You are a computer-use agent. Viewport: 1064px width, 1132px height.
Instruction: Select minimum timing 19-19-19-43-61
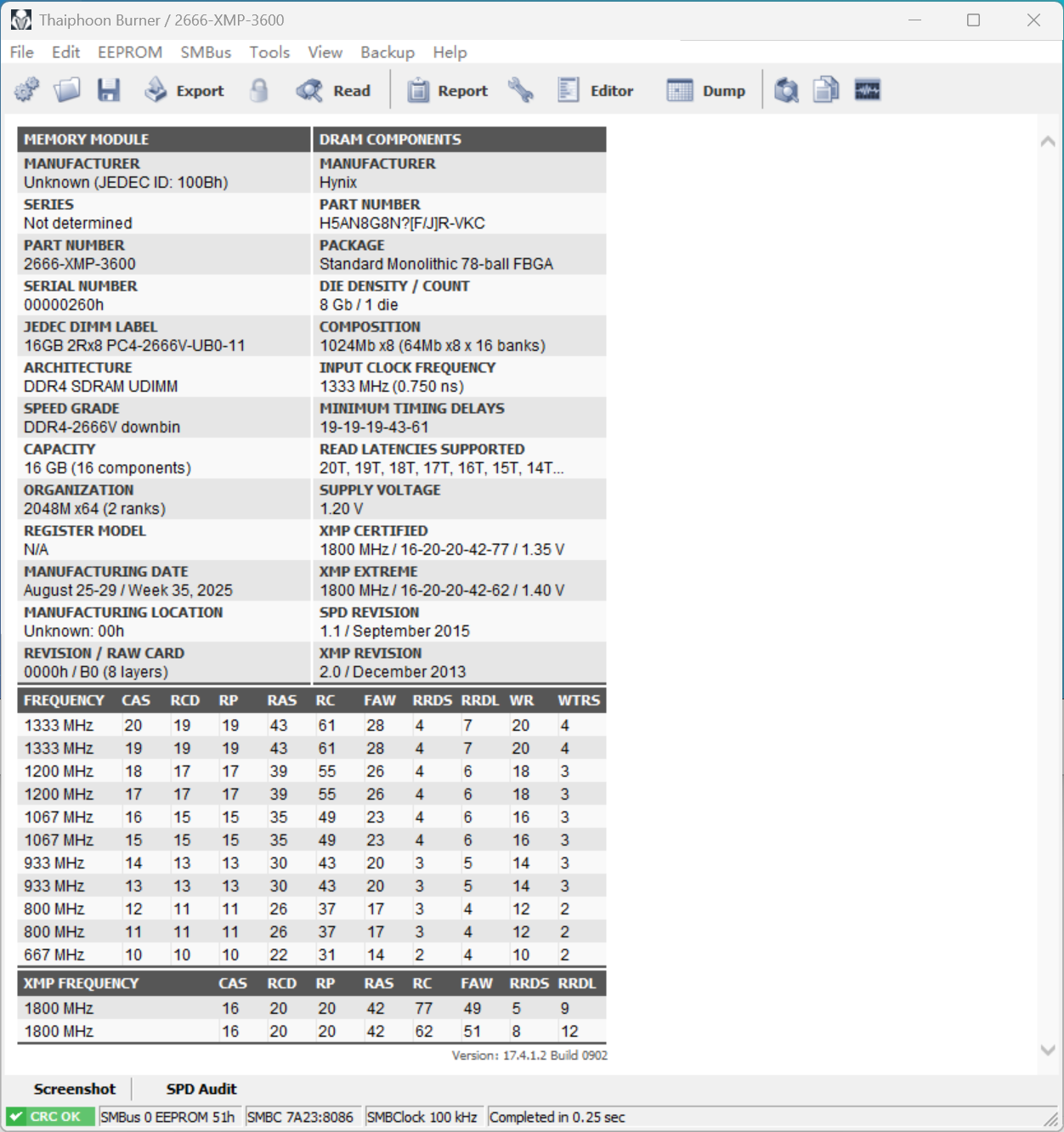[375, 427]
